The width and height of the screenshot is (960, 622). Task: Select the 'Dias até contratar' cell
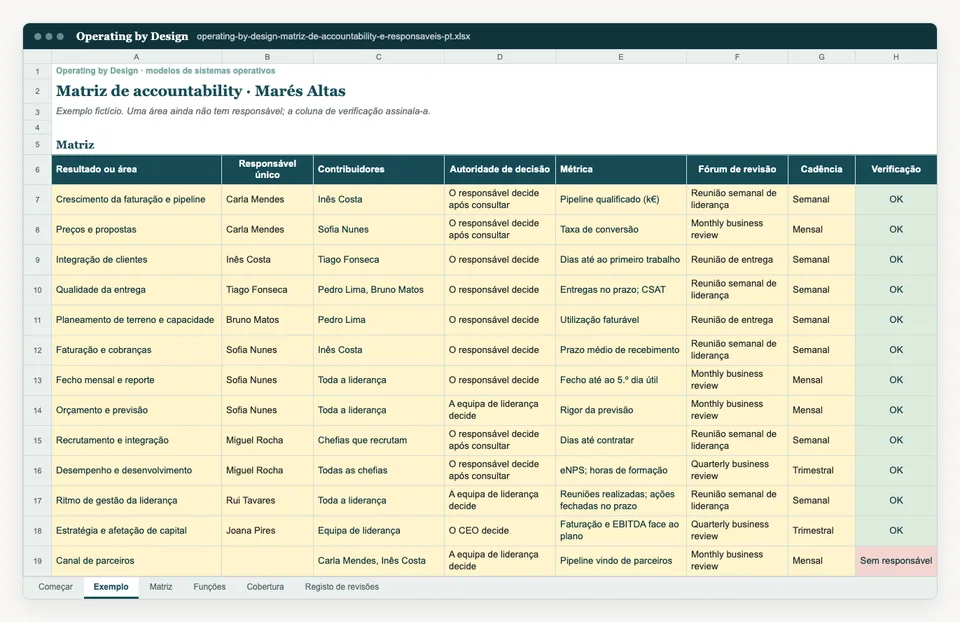coord(621,440)
